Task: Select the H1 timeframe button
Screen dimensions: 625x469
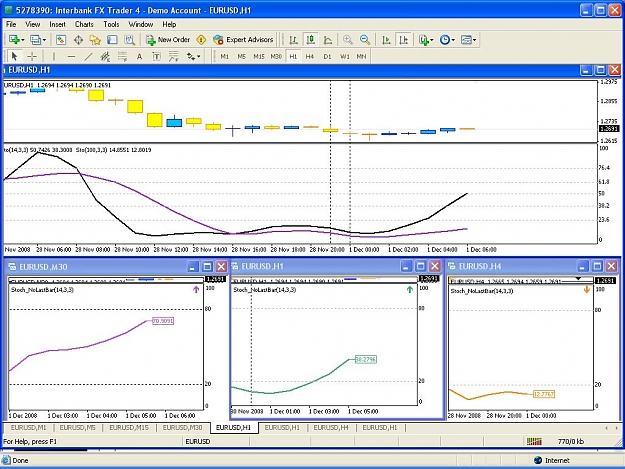Action: 293,57
